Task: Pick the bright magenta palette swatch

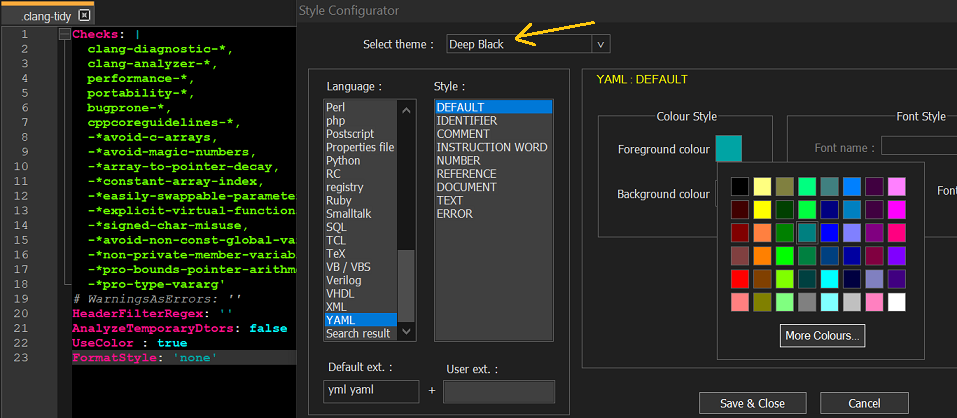Action: click(x=897, y=210)
